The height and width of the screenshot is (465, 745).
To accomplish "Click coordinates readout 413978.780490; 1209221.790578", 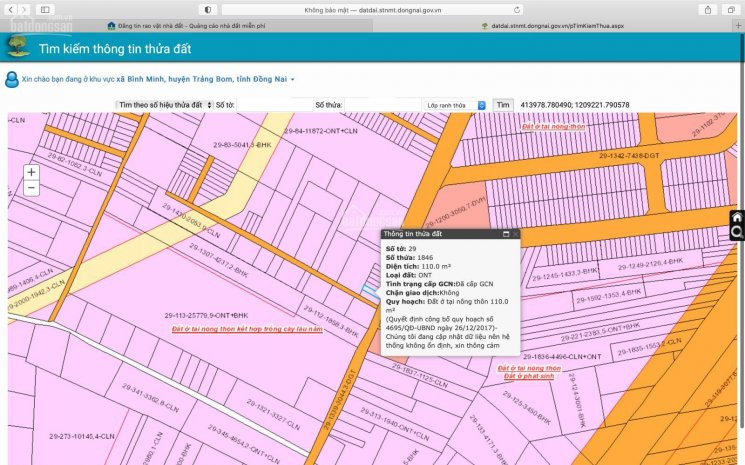I will [x=575, y=105].
